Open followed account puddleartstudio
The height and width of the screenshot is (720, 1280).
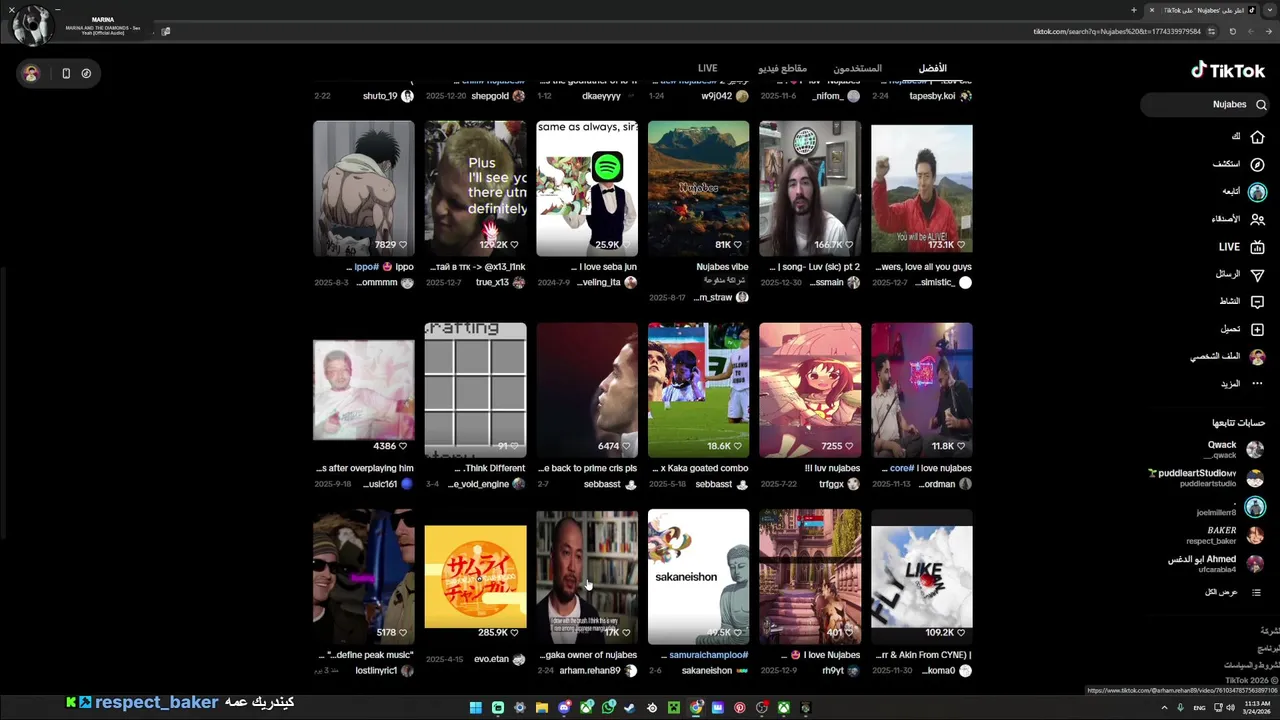pyautogui.click(x=1205, y=478)
